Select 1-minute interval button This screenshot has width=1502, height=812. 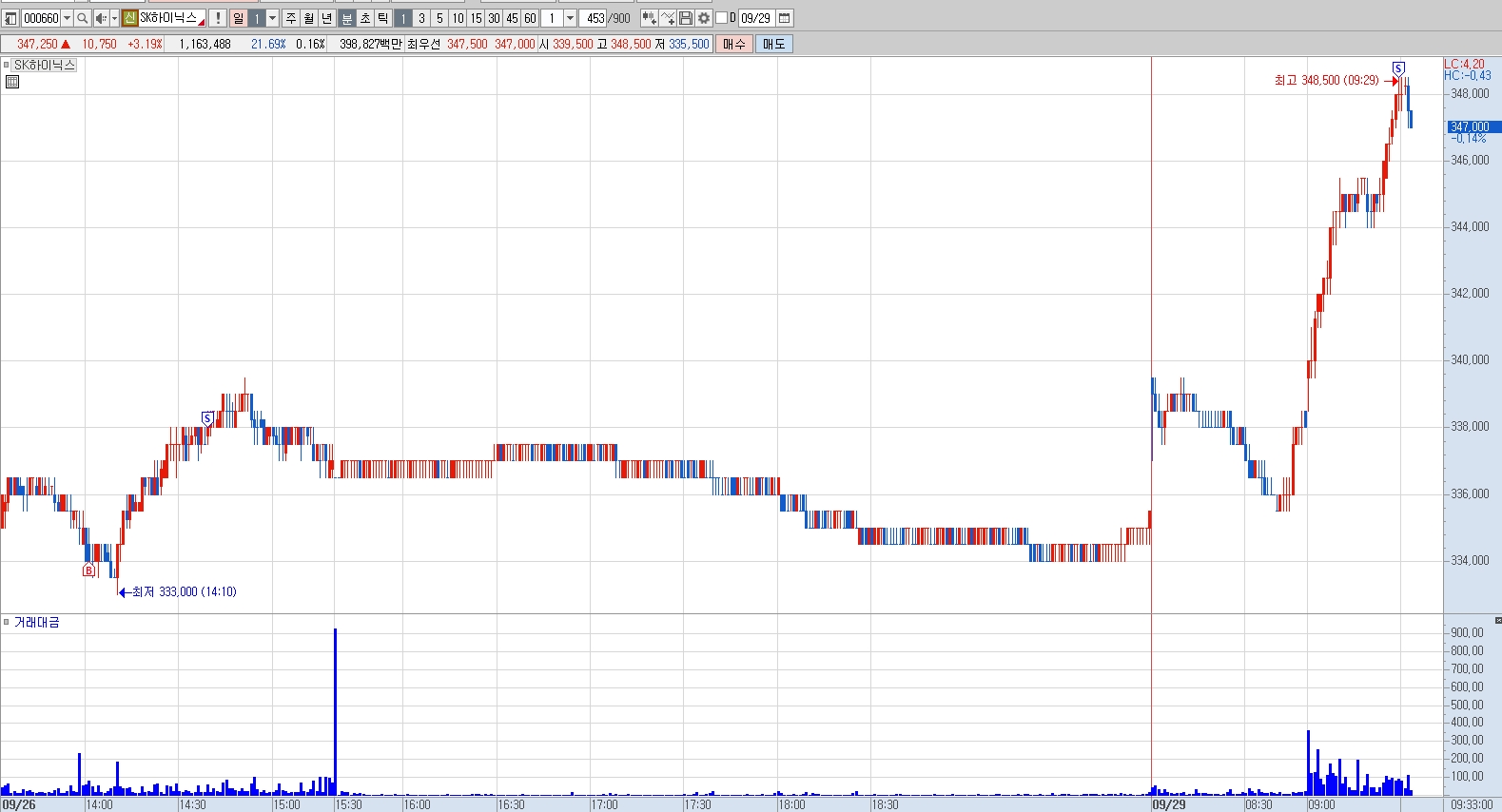pyautogui.click(x=403, y=18)
